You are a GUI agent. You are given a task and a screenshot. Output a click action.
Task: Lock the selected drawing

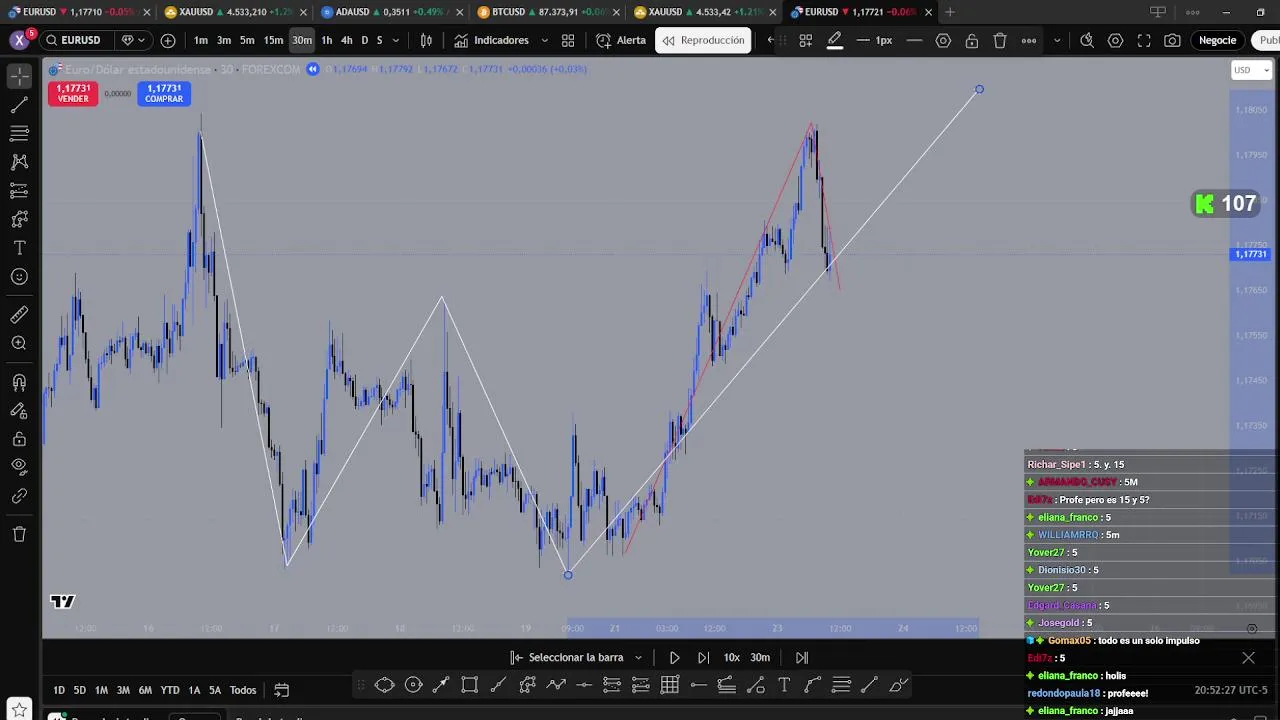[x=972, y=40]
